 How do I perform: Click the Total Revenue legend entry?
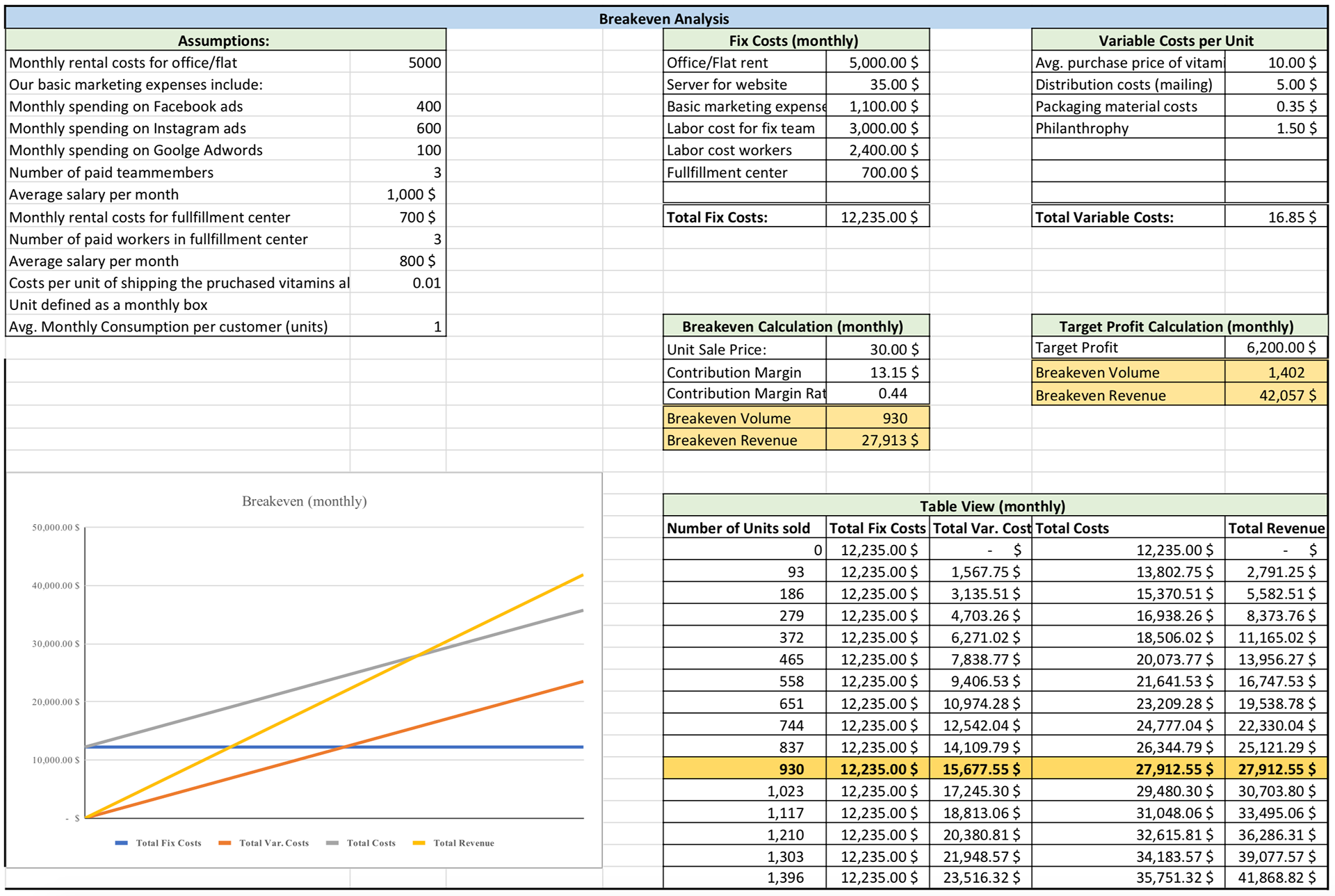(x=463, y=843)
